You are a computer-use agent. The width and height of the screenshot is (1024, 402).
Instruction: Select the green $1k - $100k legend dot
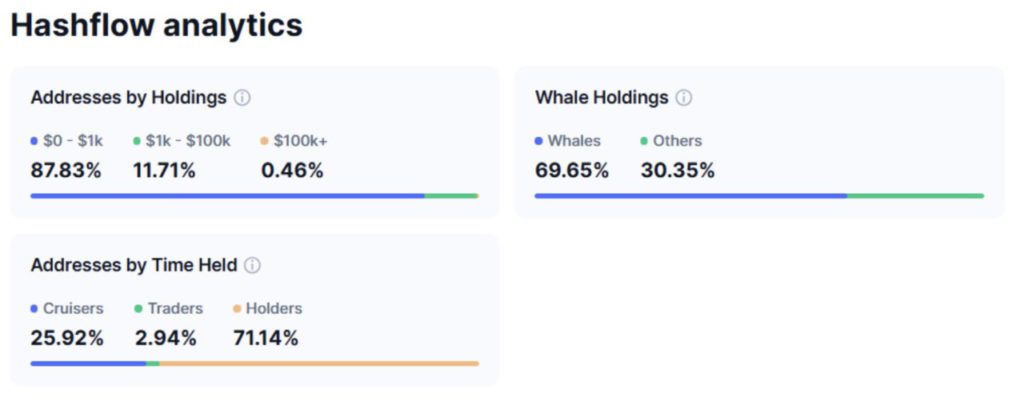tap(136, 141)
